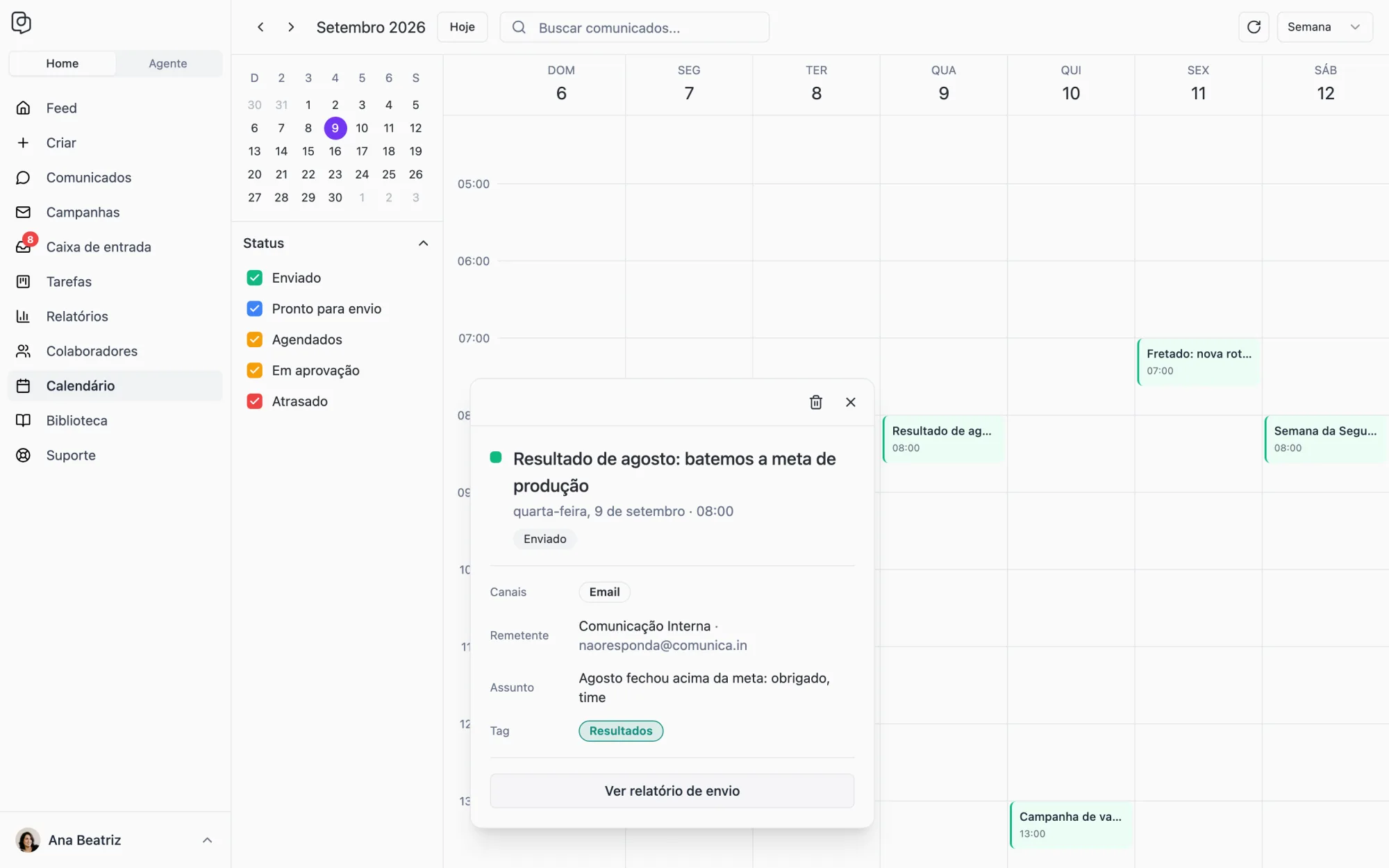Click the Criar plus icon

[x=23, y=143]
